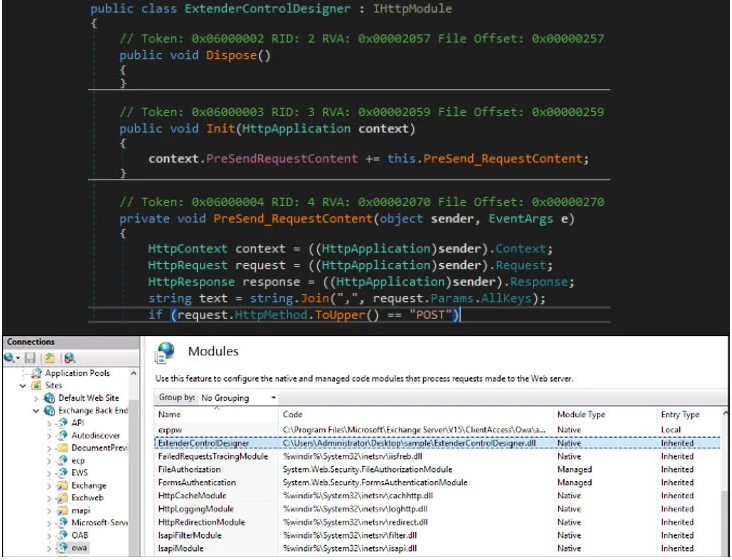Click the Exchange virtual directory folder icon

coord(62,485)
